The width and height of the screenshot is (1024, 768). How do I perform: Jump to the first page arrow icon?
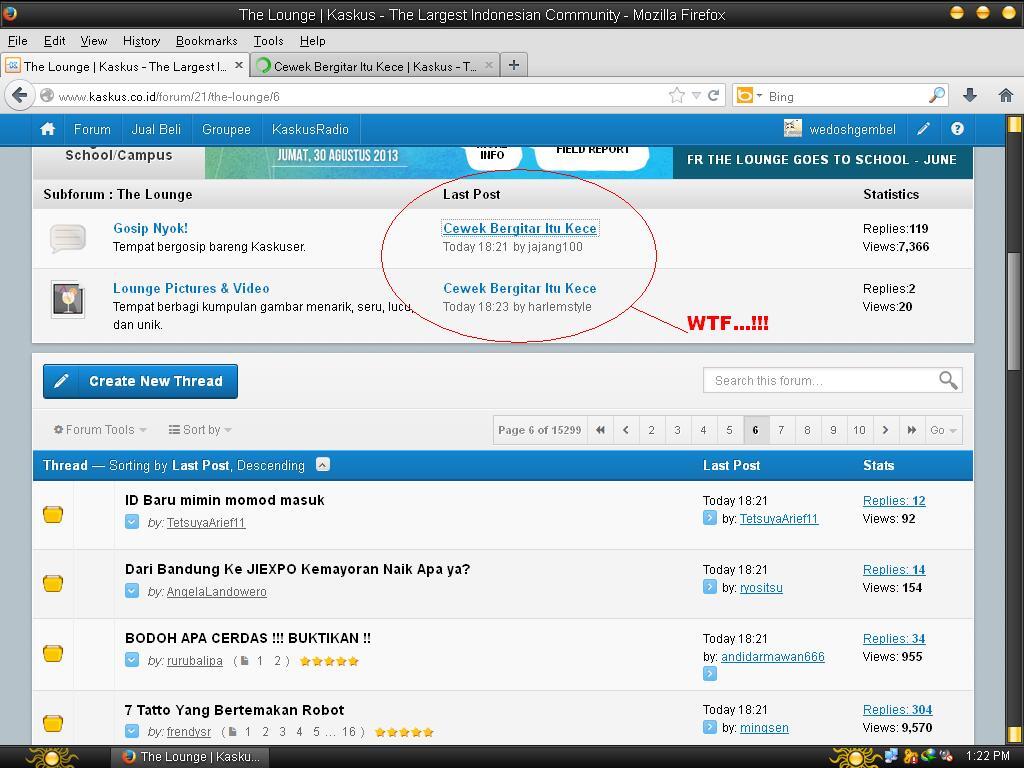click(x=600, y=430)
